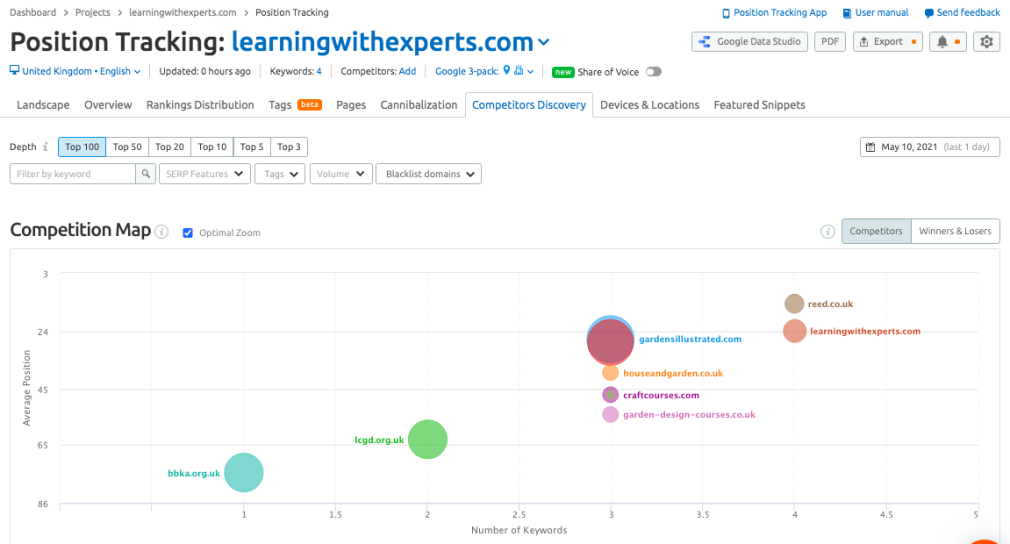Open the Featured Snippets tab

click(759, 105)
